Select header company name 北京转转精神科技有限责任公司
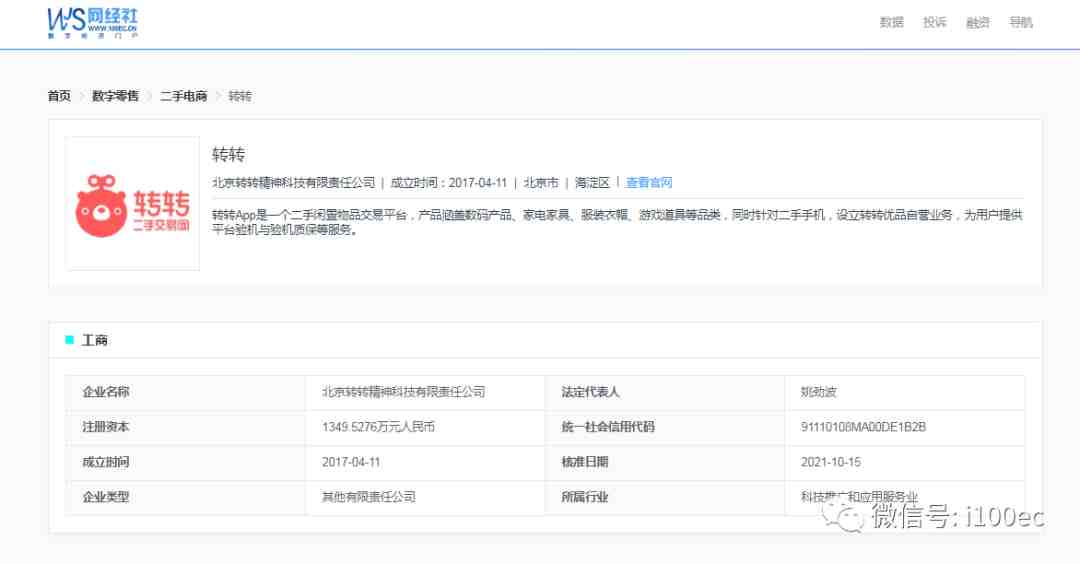1080x564 pixels. pyautogui.click(x=293, y=182)
